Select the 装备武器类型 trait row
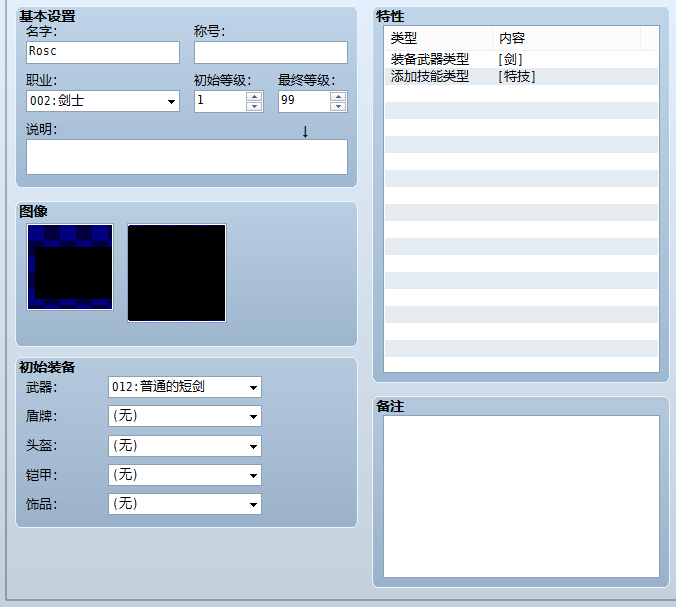This screenshot has height=607, width=676. tap(521, 59)
